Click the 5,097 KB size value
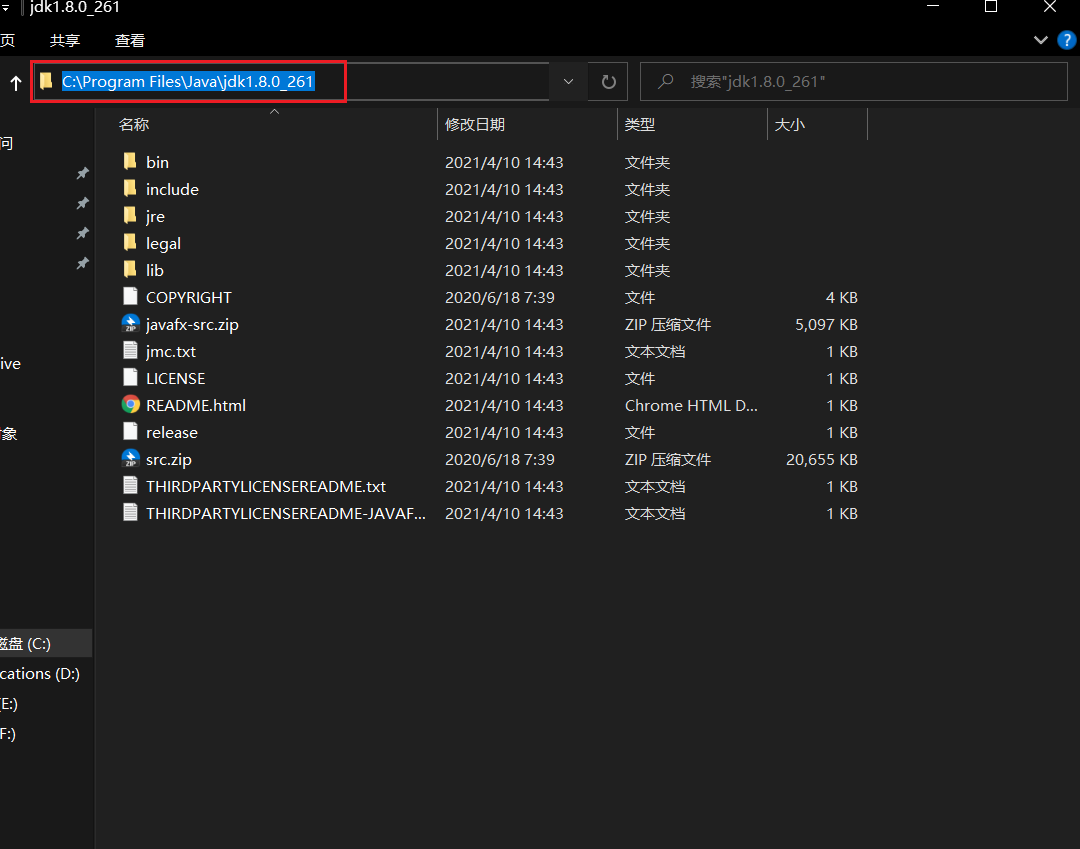 [x=827, y=324]
